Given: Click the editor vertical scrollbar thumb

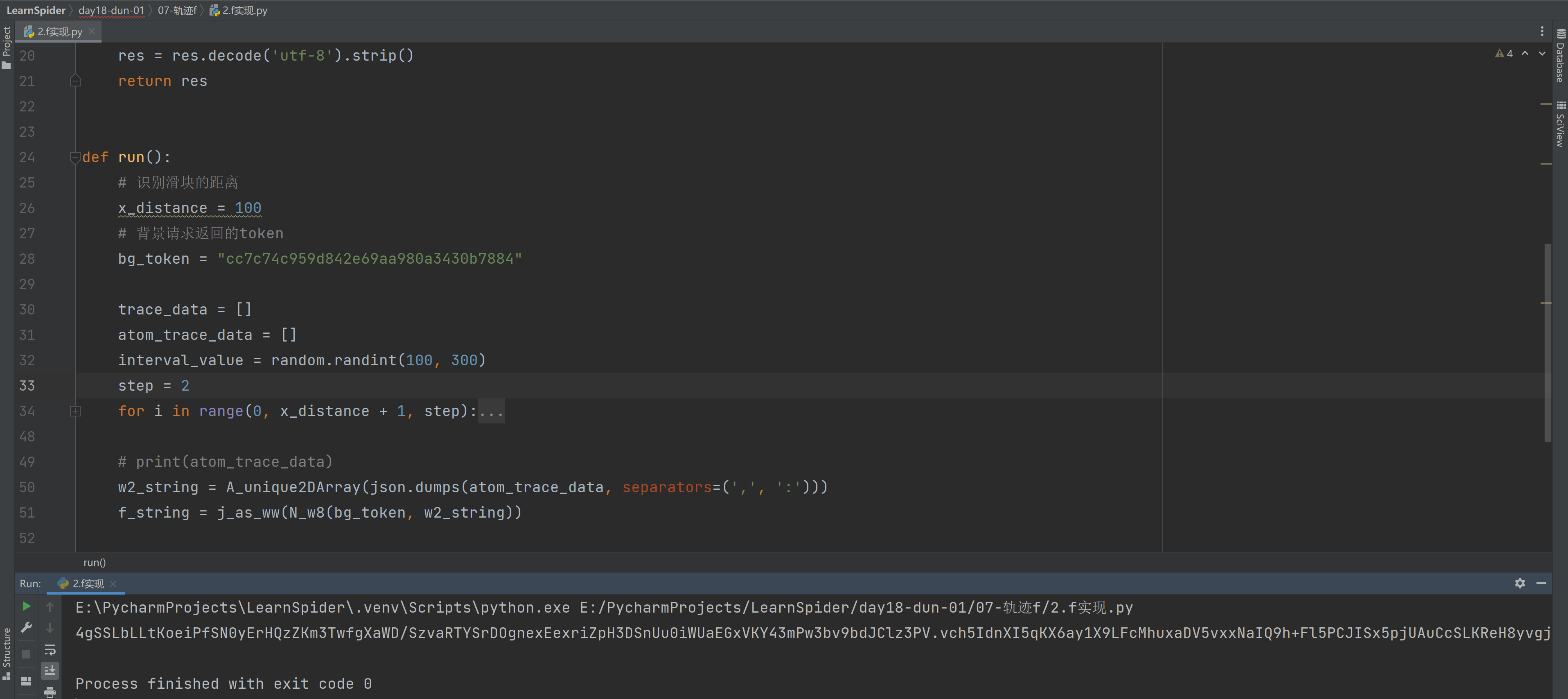Looking at the screenshot, I should pos(1547,343).
